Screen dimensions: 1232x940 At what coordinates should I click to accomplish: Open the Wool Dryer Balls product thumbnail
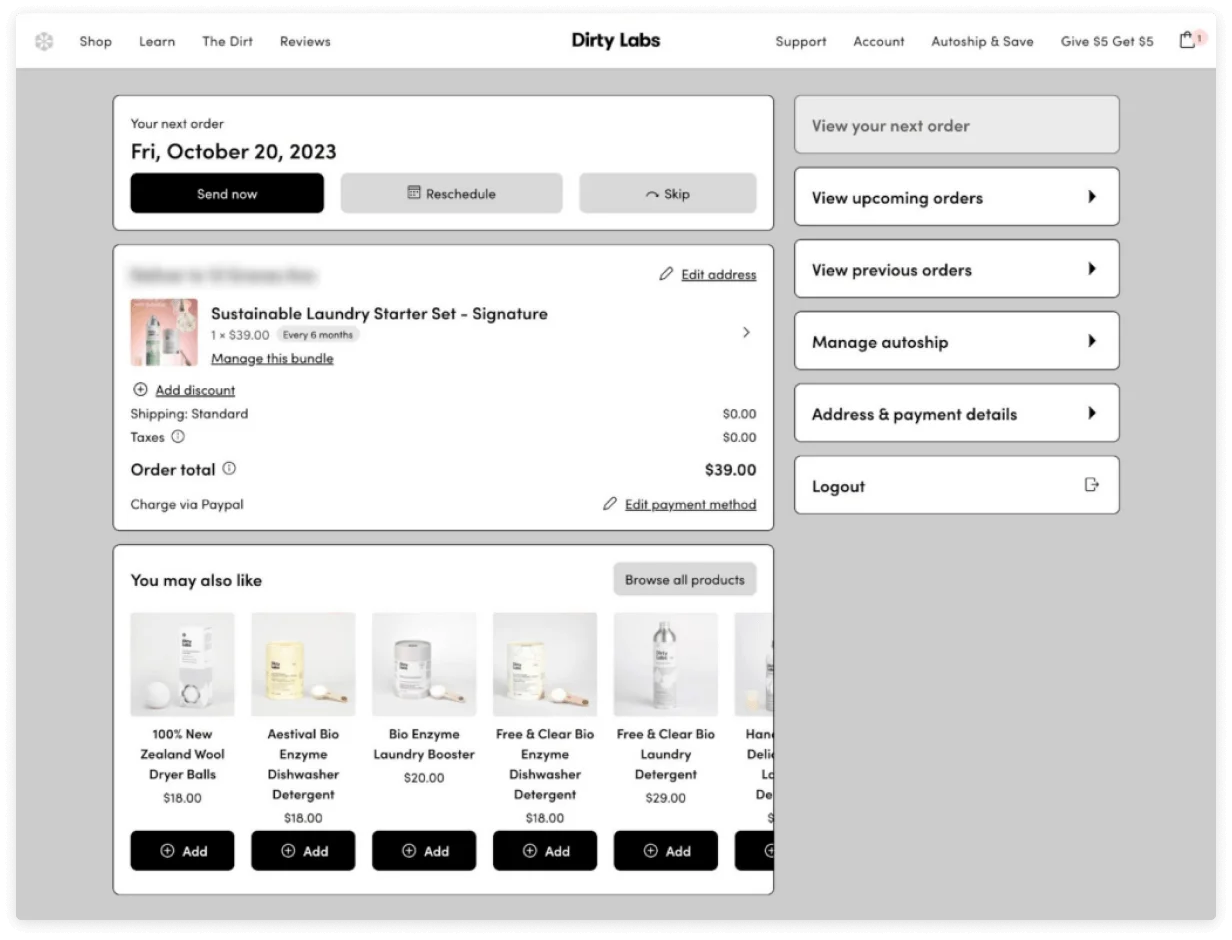coord(182,664)
